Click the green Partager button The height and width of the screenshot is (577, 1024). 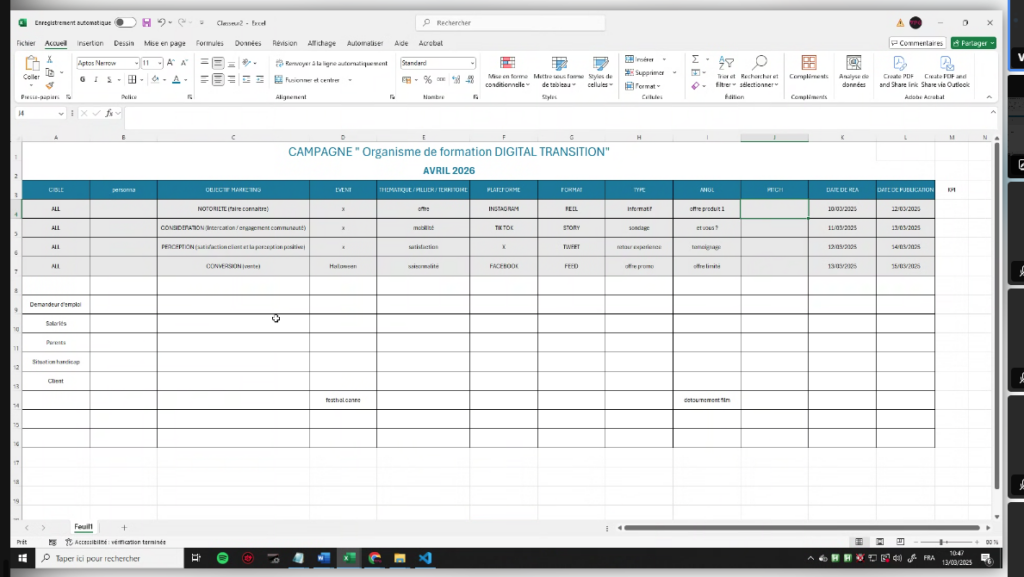tap(973, 43)
